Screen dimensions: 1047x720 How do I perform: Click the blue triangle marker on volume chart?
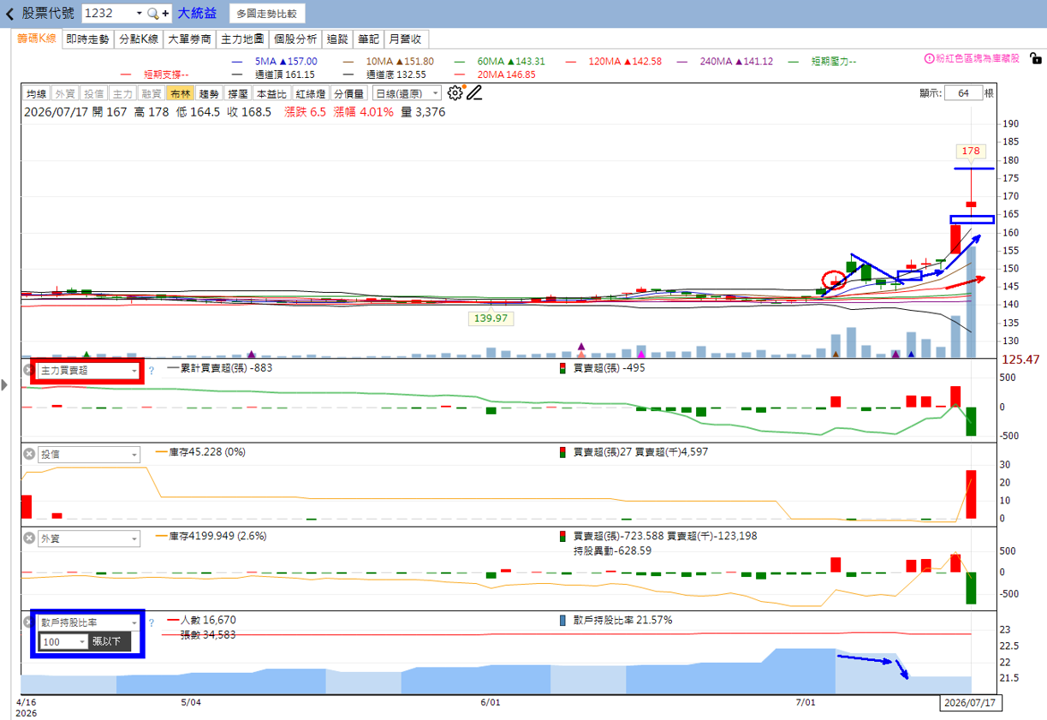click(x=911, y=354)
